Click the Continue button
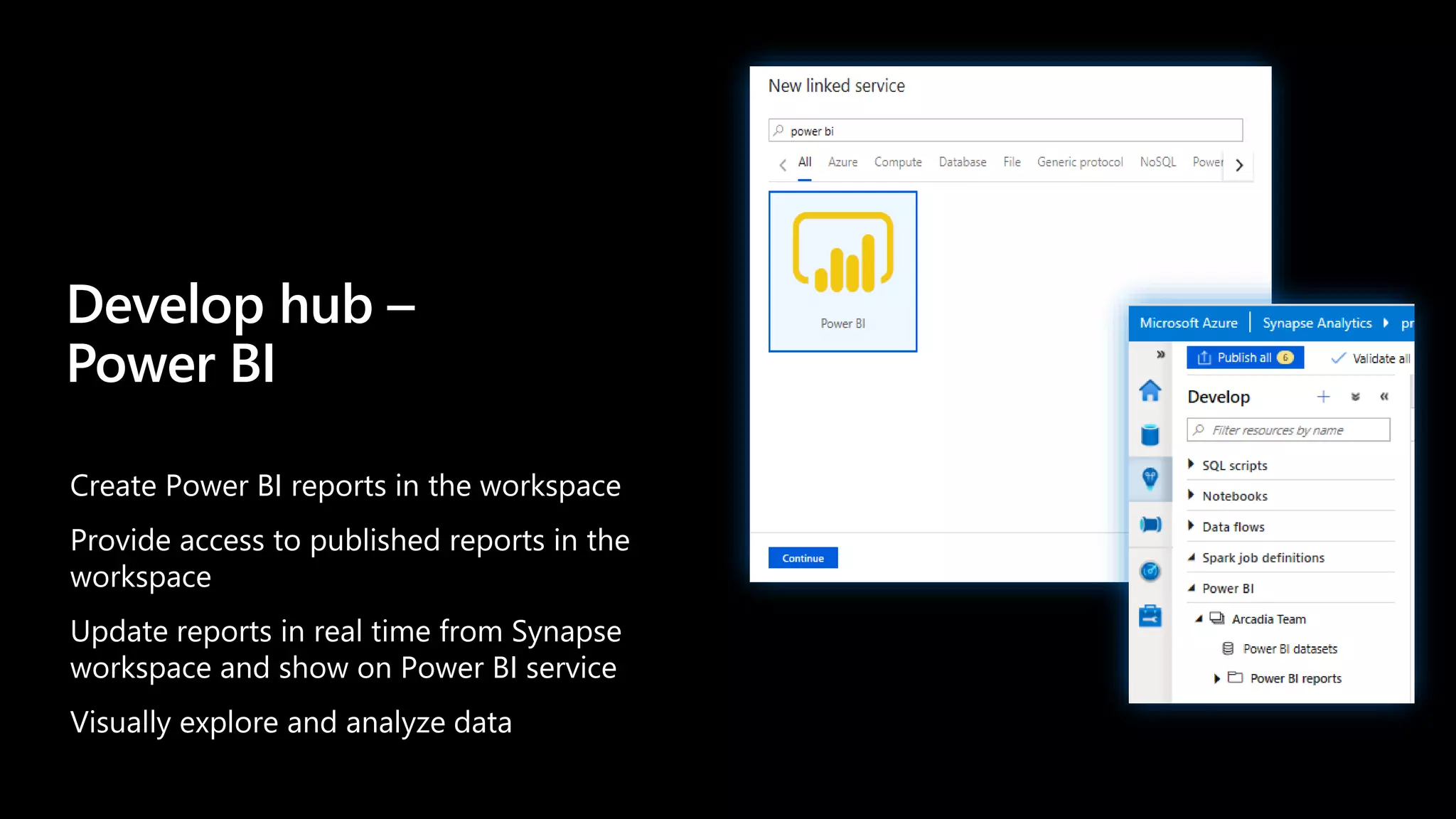Screen dimensions: 1456x819 pyautogui.click(x=803, y=558)
